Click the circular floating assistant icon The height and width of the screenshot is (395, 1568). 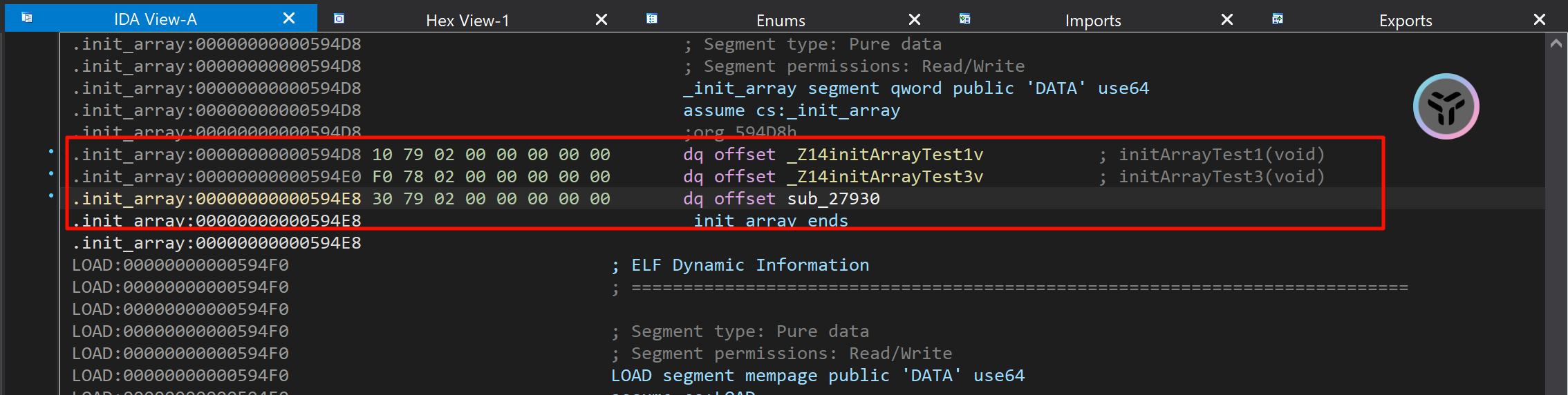[x=1446, y=106]
